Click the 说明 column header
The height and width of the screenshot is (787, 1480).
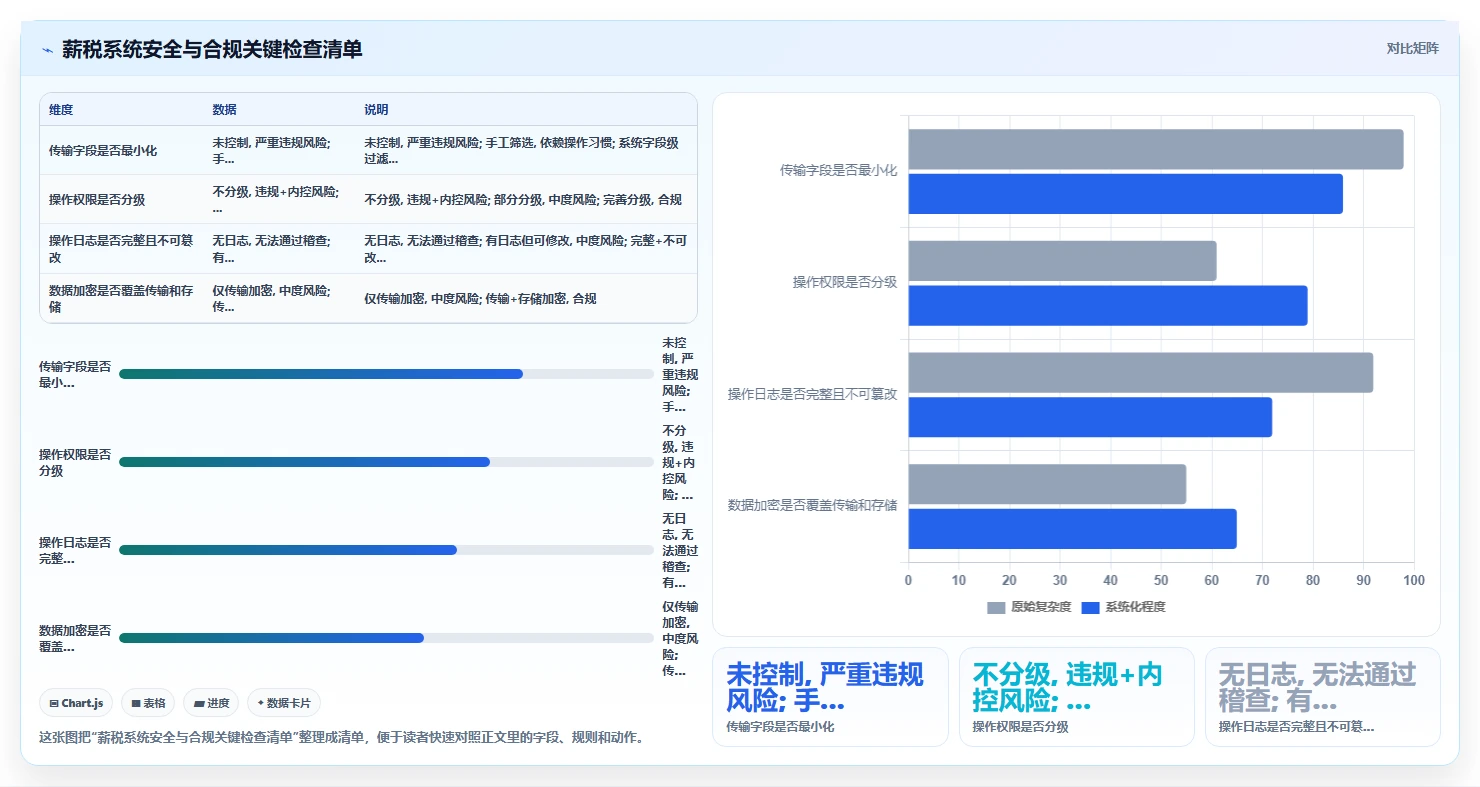[x=376, y=110]
